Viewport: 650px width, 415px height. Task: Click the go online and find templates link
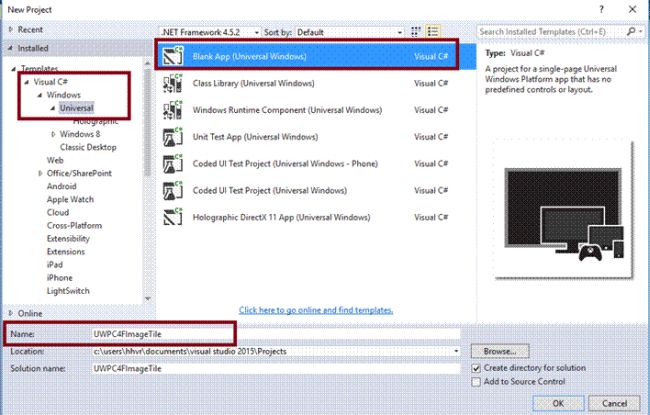(x=316, y=310)
